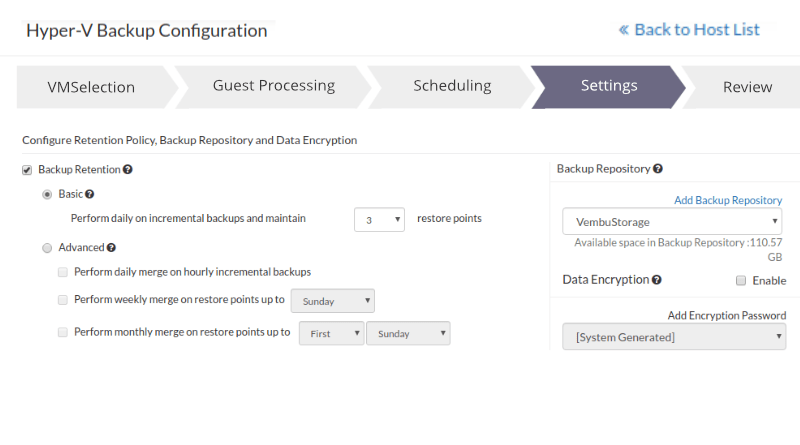Open the restore points count dropdown
Viewport: 800px width, 445px height.
tap(379, 219)
